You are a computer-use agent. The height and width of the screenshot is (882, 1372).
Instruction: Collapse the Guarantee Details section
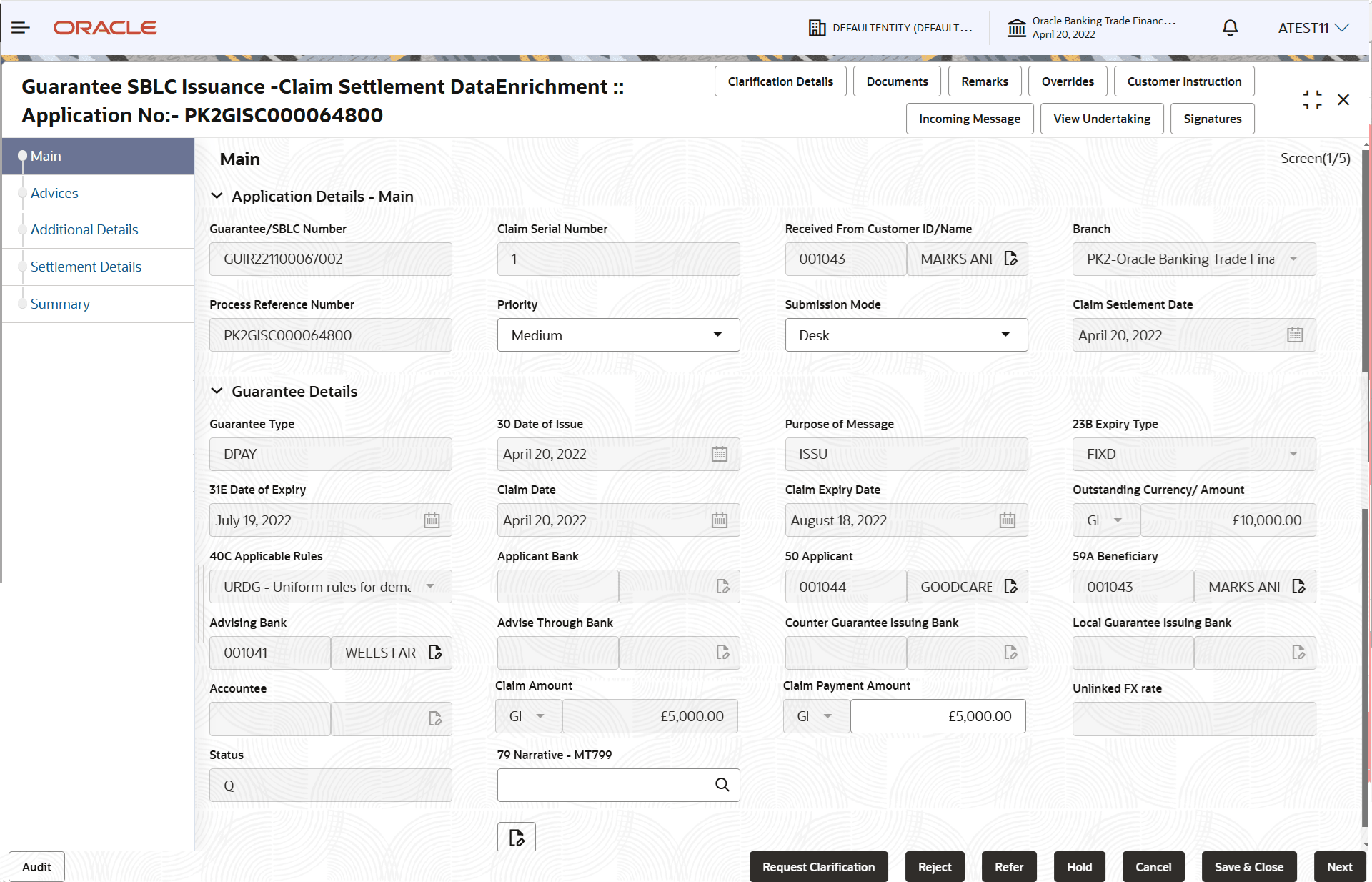click(x=217, y=392)
